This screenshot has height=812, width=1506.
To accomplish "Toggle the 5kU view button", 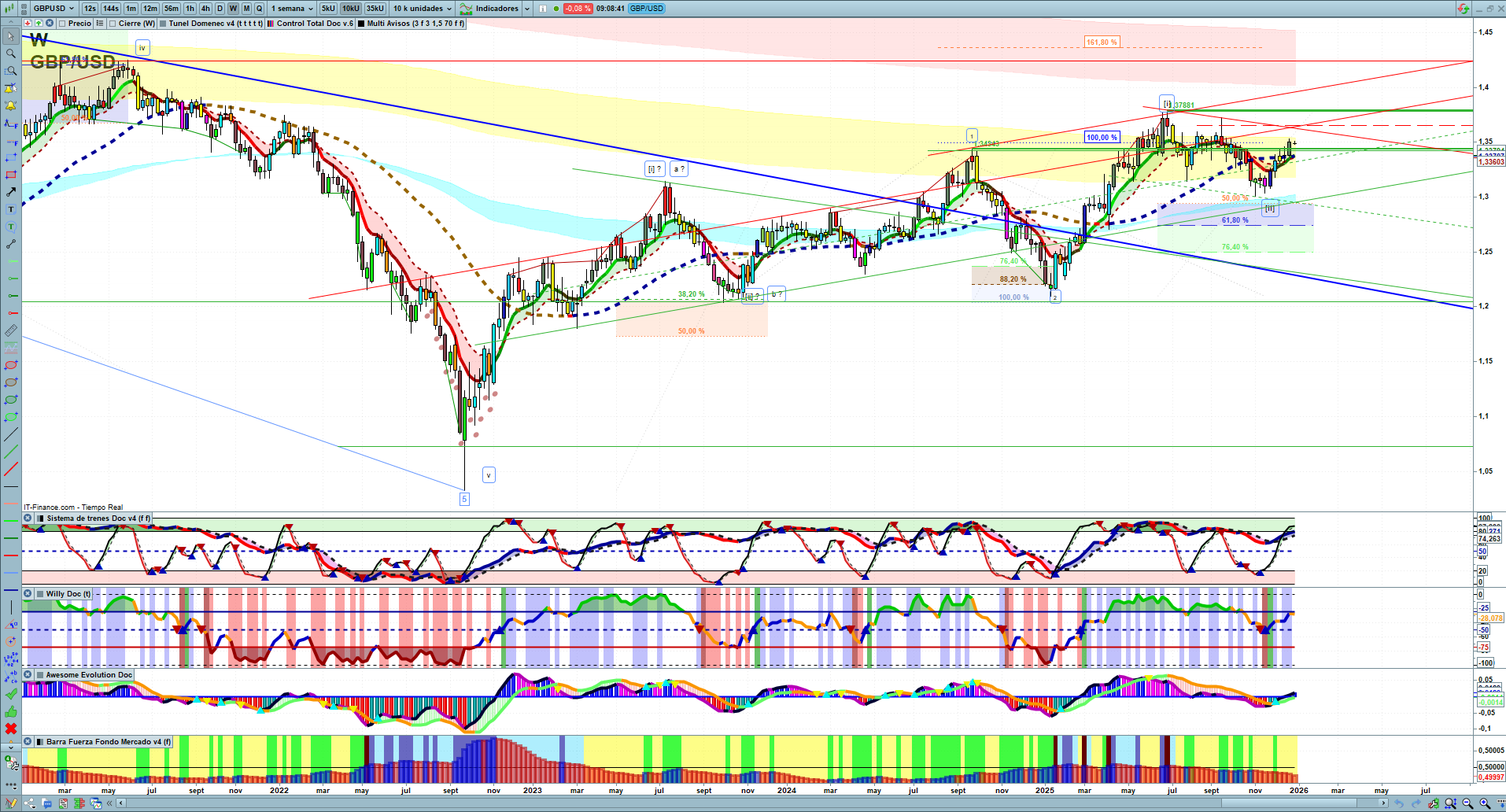I will [x=328, y=9].
